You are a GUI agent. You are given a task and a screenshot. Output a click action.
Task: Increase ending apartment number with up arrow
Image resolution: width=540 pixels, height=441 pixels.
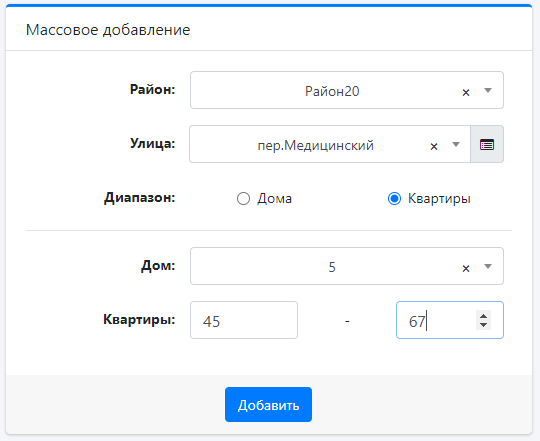click(484, 316)
